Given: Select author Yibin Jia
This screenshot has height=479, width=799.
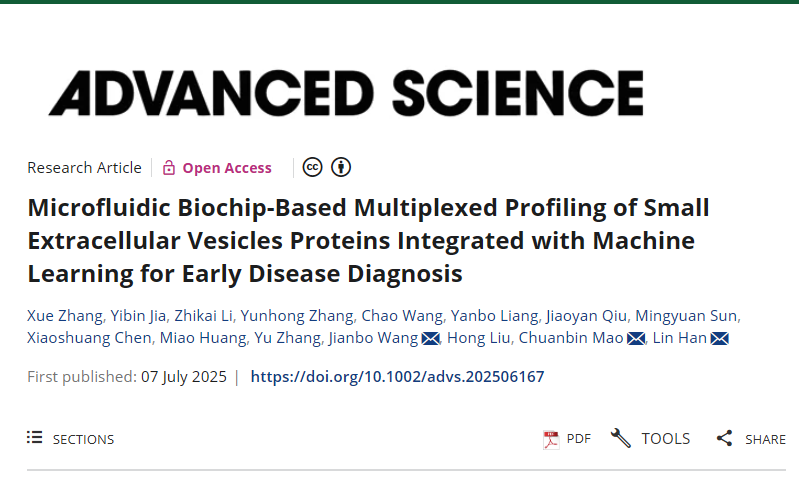Looking at the screenshot, I should pyautogui.click(x=138, y=316).
